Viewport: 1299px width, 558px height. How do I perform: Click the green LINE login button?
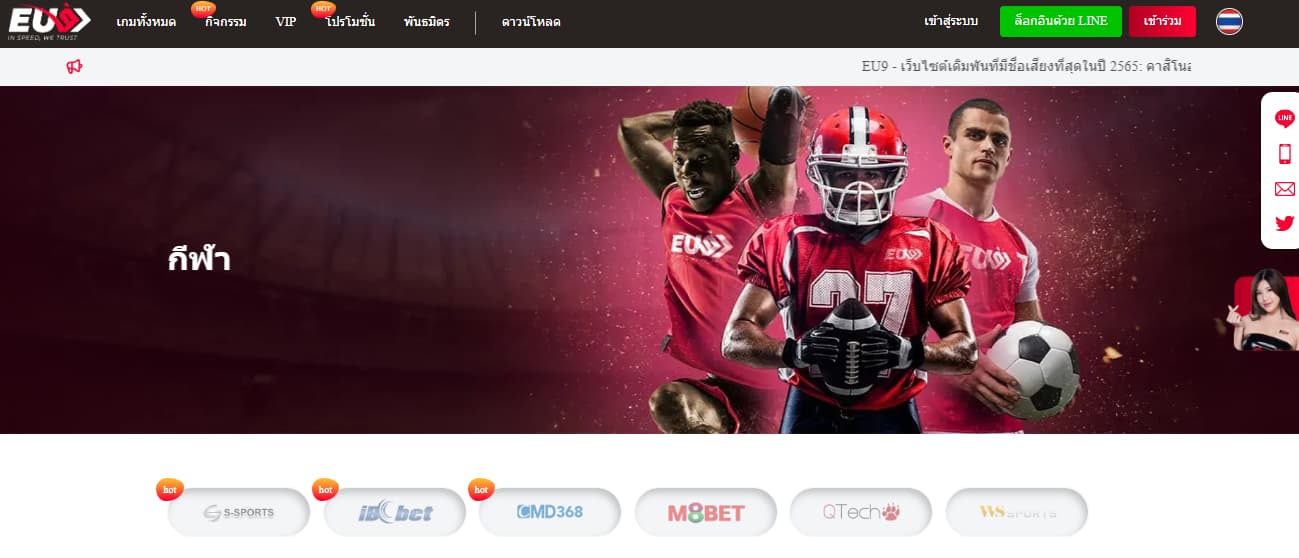[x=1061, y=21]
